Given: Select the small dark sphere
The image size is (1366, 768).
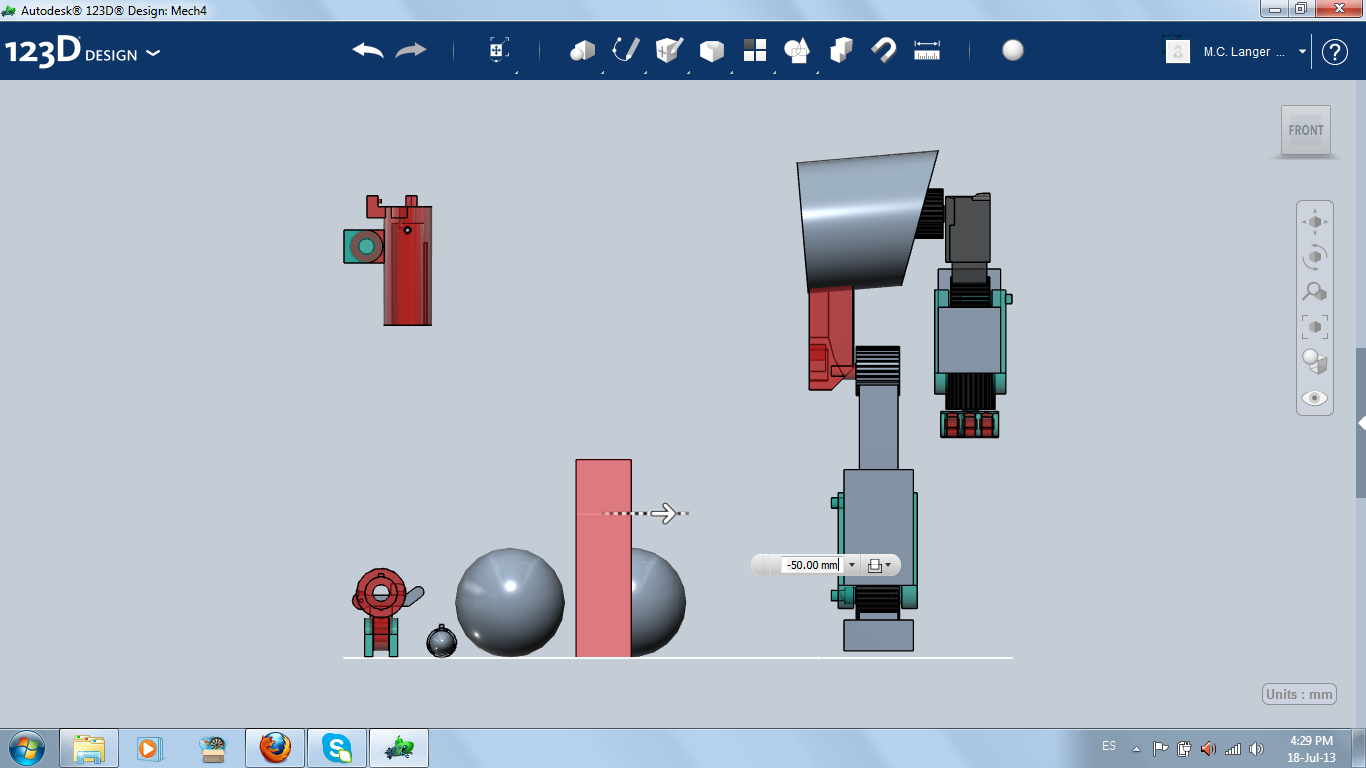Looking at the screenshot, I should 442,641.
